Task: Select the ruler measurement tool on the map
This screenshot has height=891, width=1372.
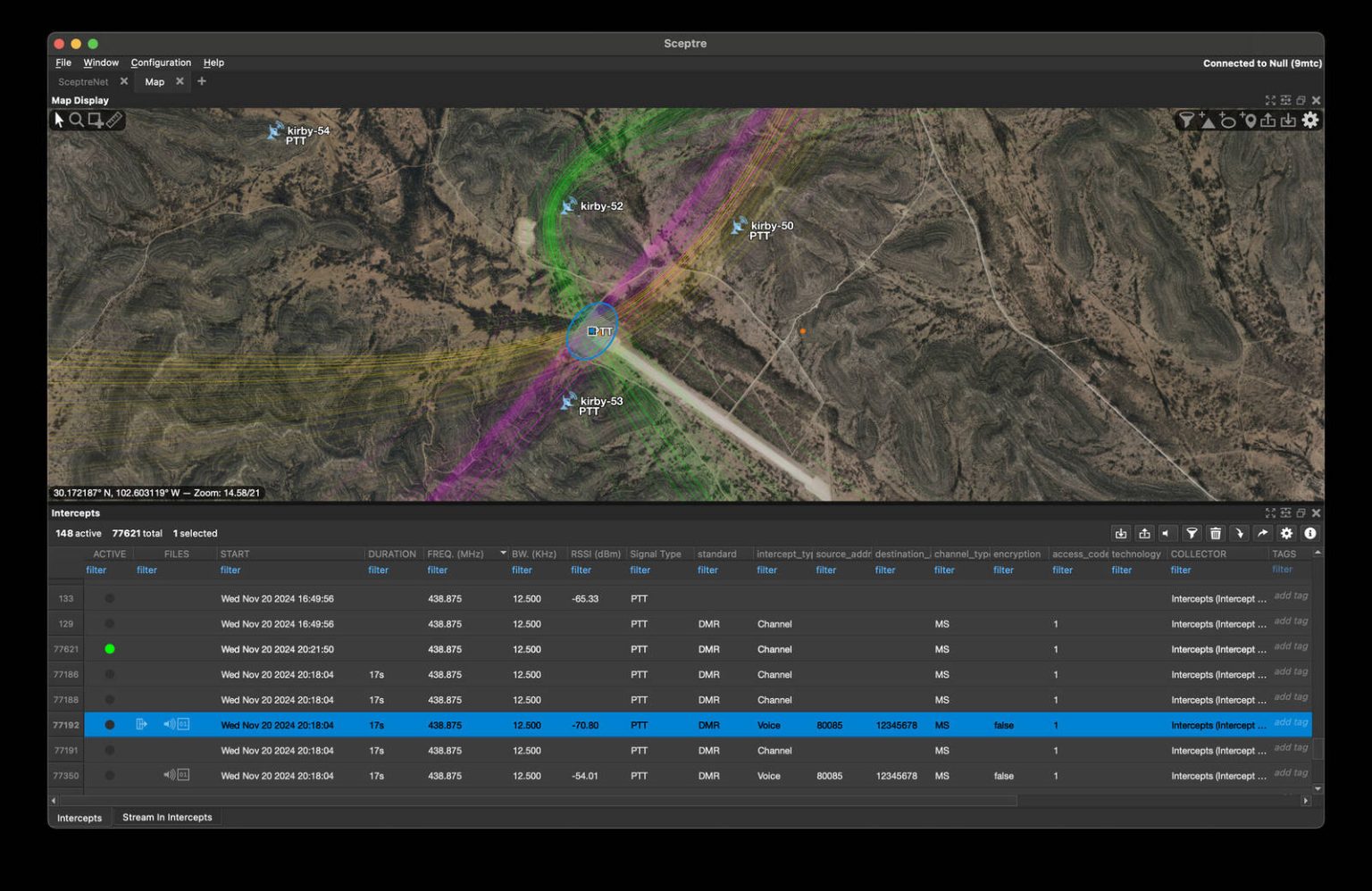Action: 114,121
